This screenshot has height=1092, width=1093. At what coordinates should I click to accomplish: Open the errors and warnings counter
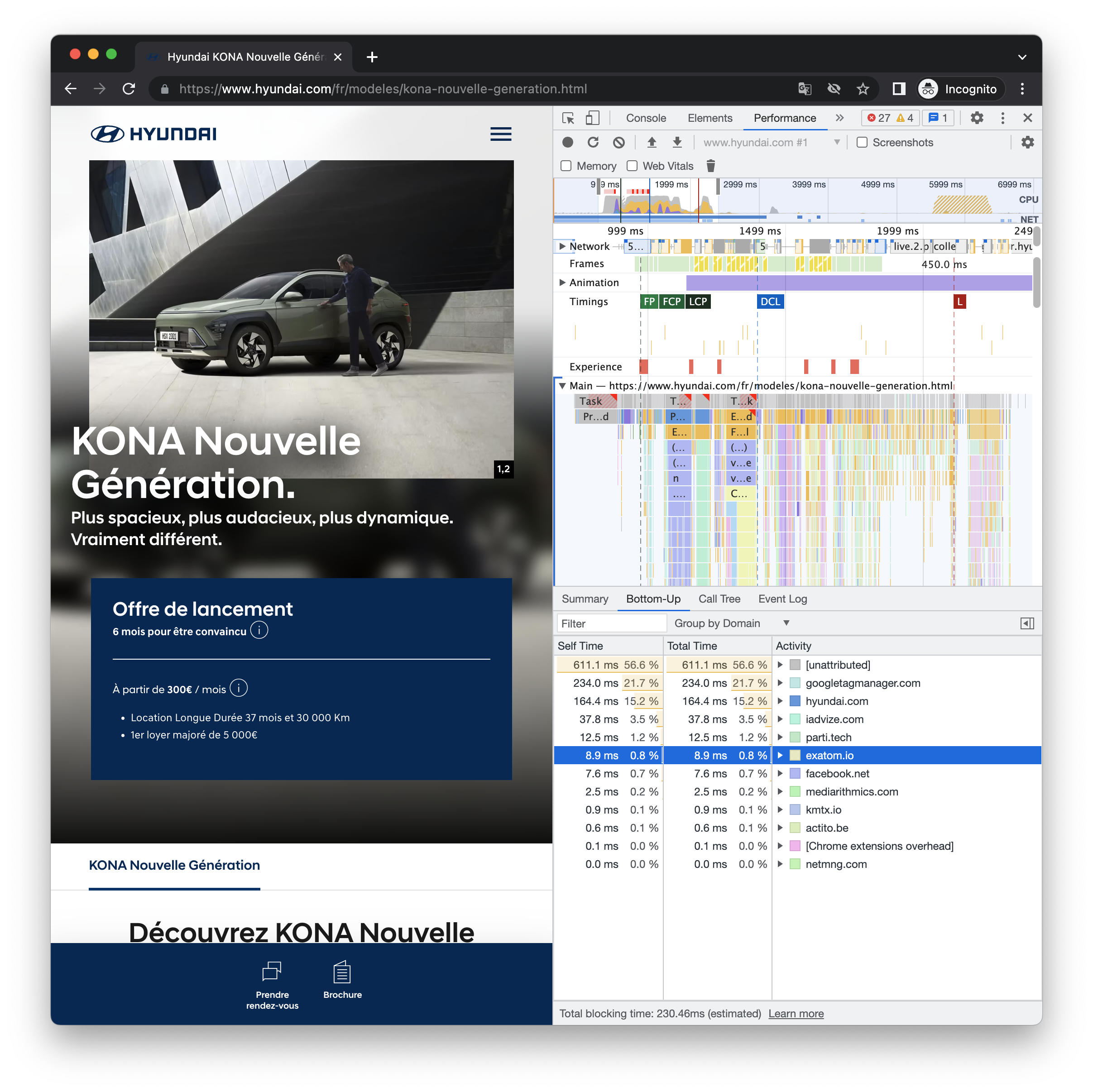tap(891, 118)
